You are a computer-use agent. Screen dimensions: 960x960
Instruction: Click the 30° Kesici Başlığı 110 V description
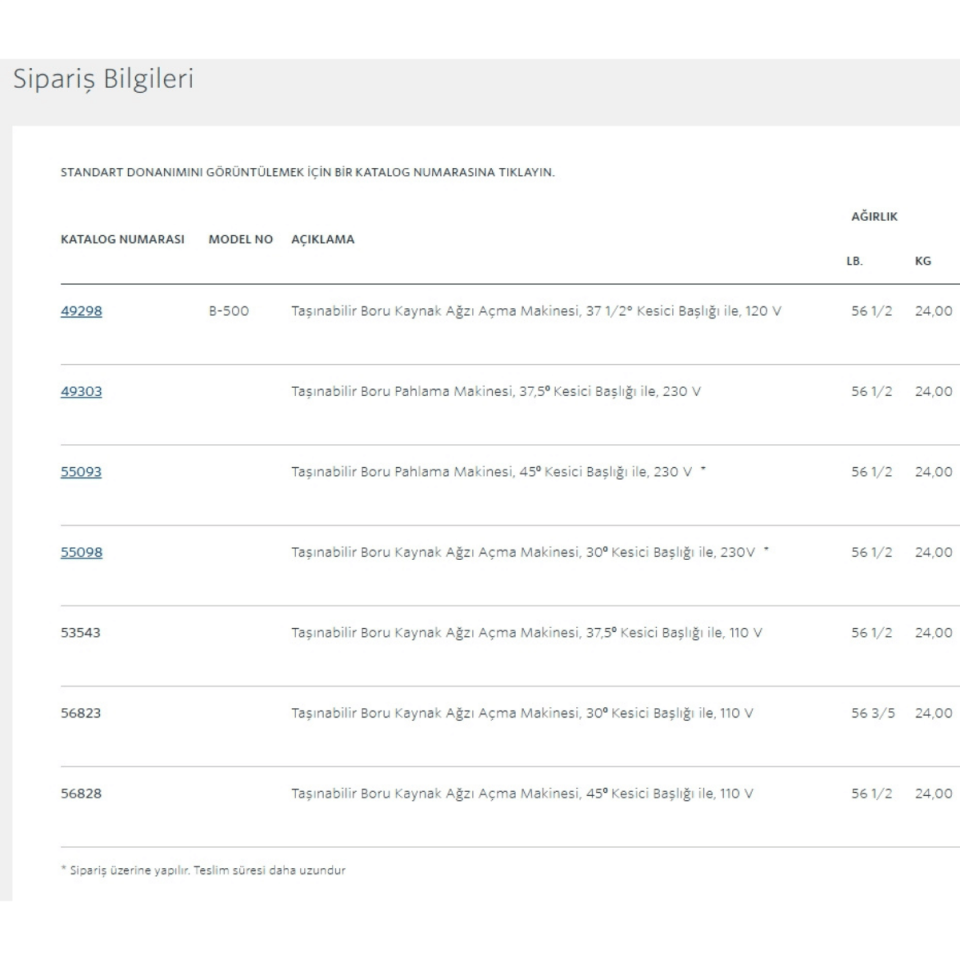click(x=521, y=713)
